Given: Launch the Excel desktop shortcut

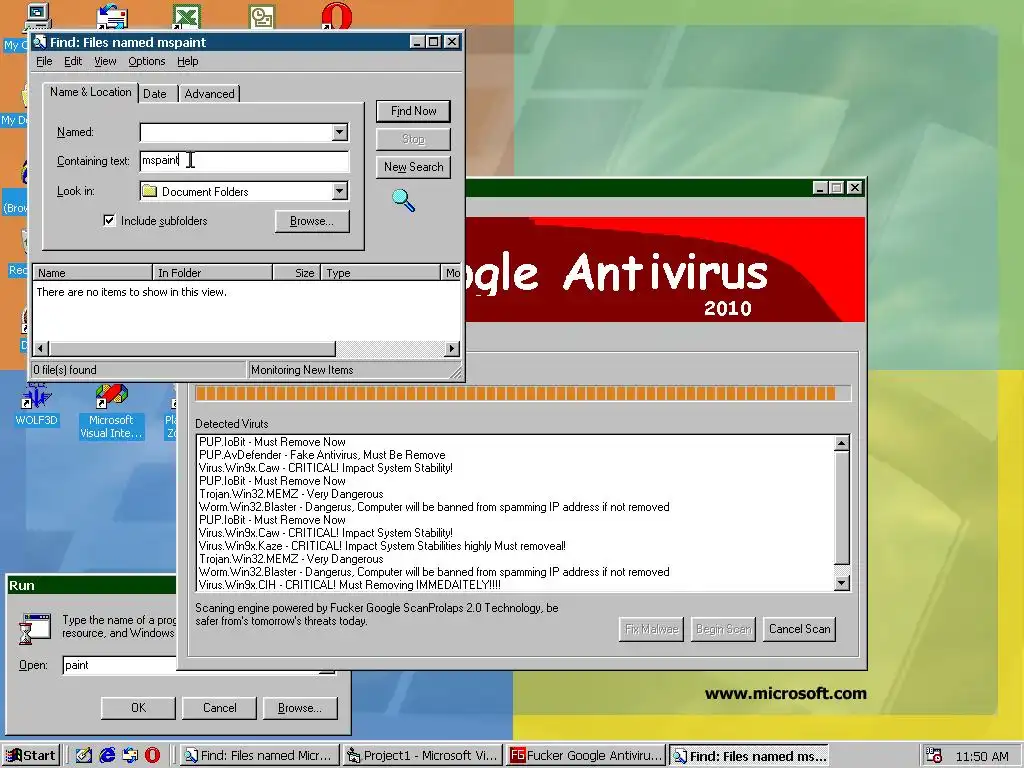Looking at the screenshot, I should point(186,16).
